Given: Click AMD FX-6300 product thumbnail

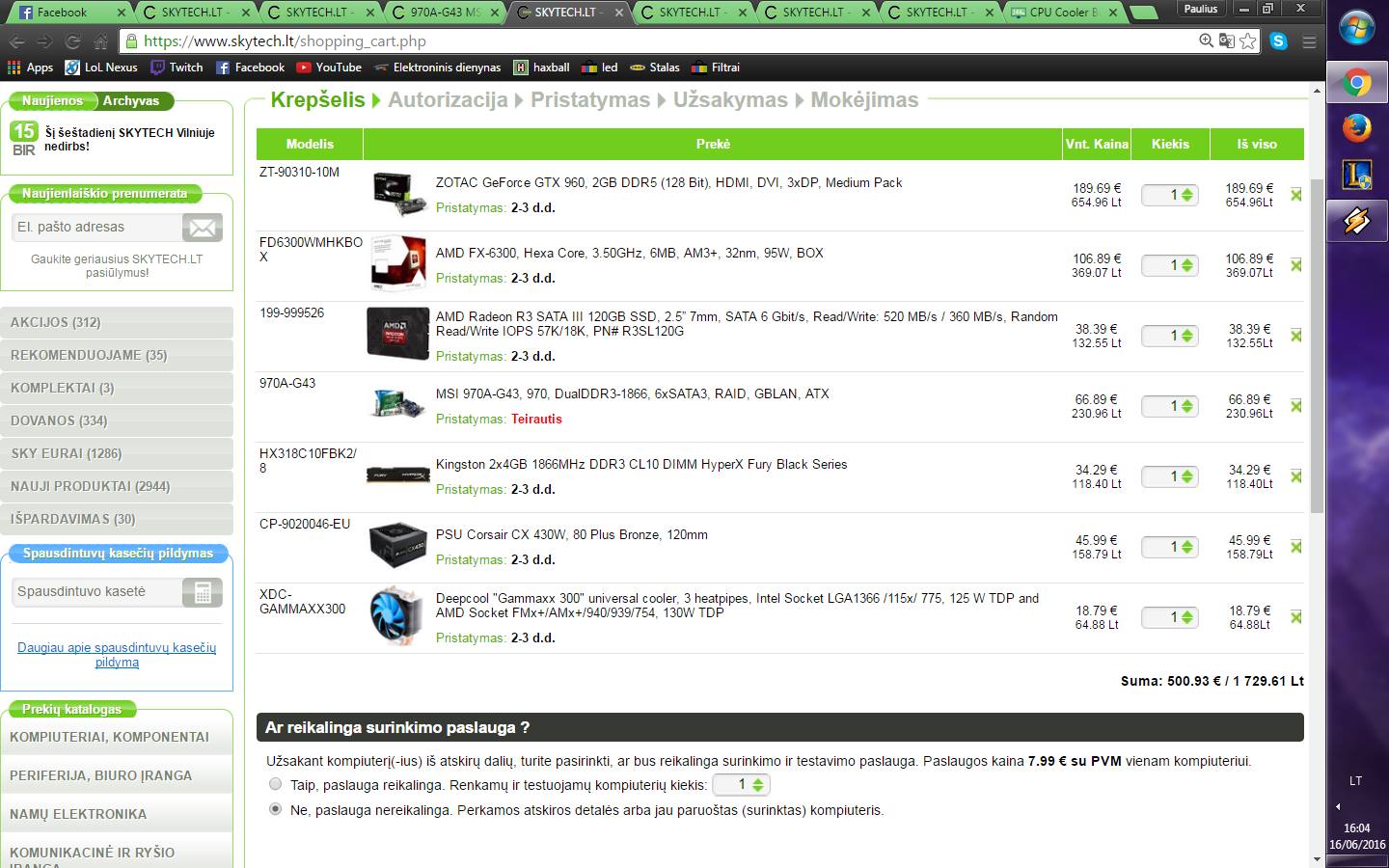Looking at the screenshot, I should 397,262.
